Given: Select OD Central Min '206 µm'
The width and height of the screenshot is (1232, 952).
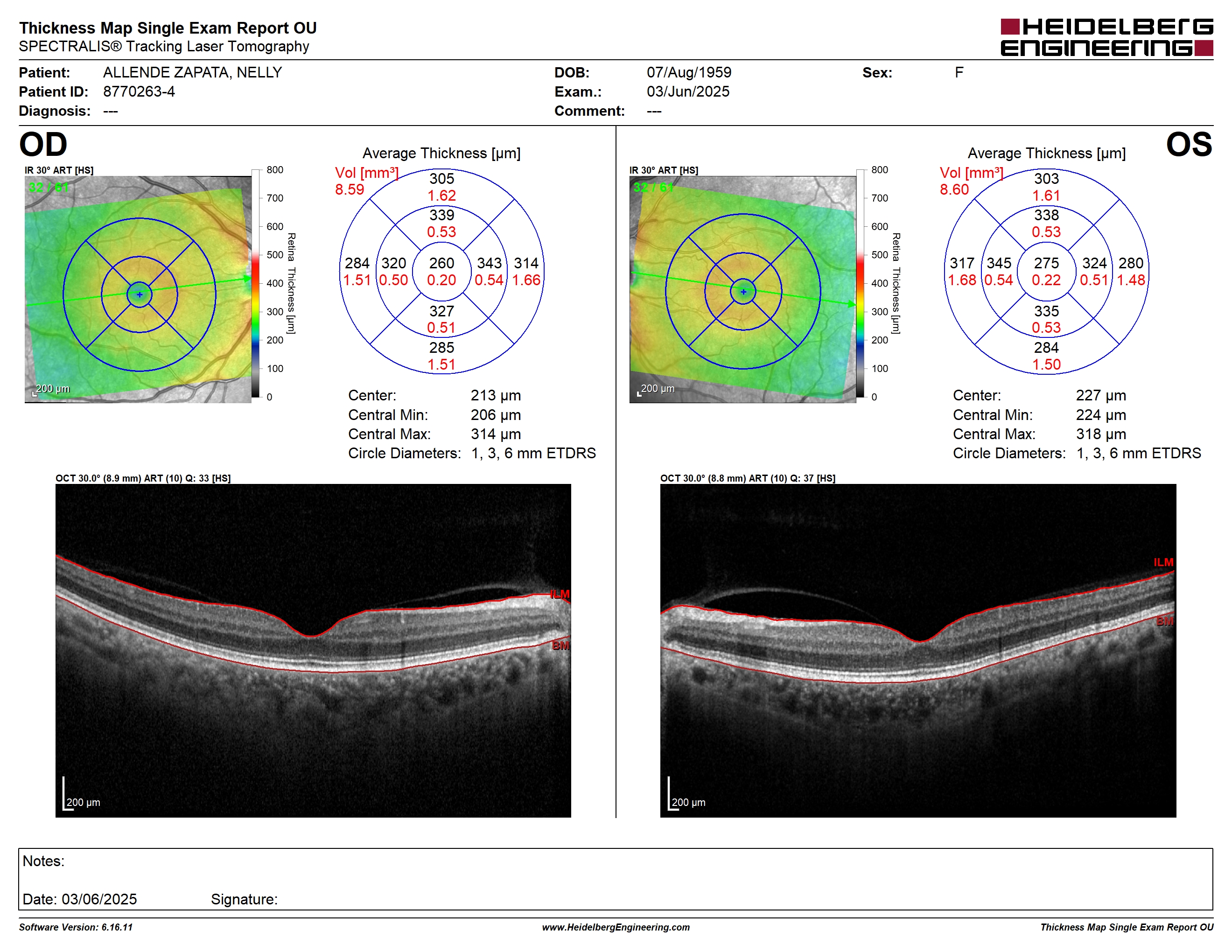Looking at the screenshot, I should [x=496, y=415].
